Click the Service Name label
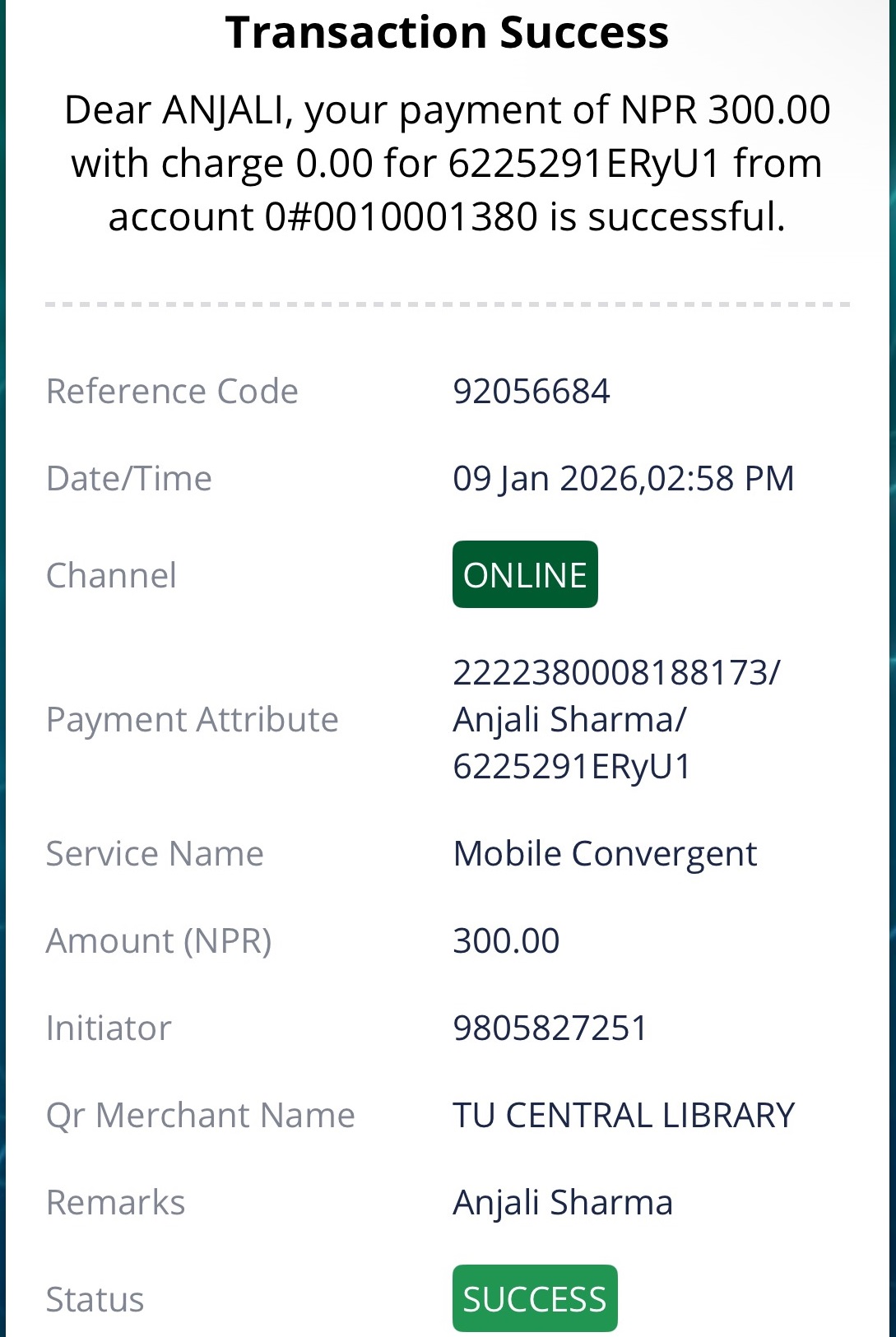This screenshot has width=896, height=1337. click(155, 854)
